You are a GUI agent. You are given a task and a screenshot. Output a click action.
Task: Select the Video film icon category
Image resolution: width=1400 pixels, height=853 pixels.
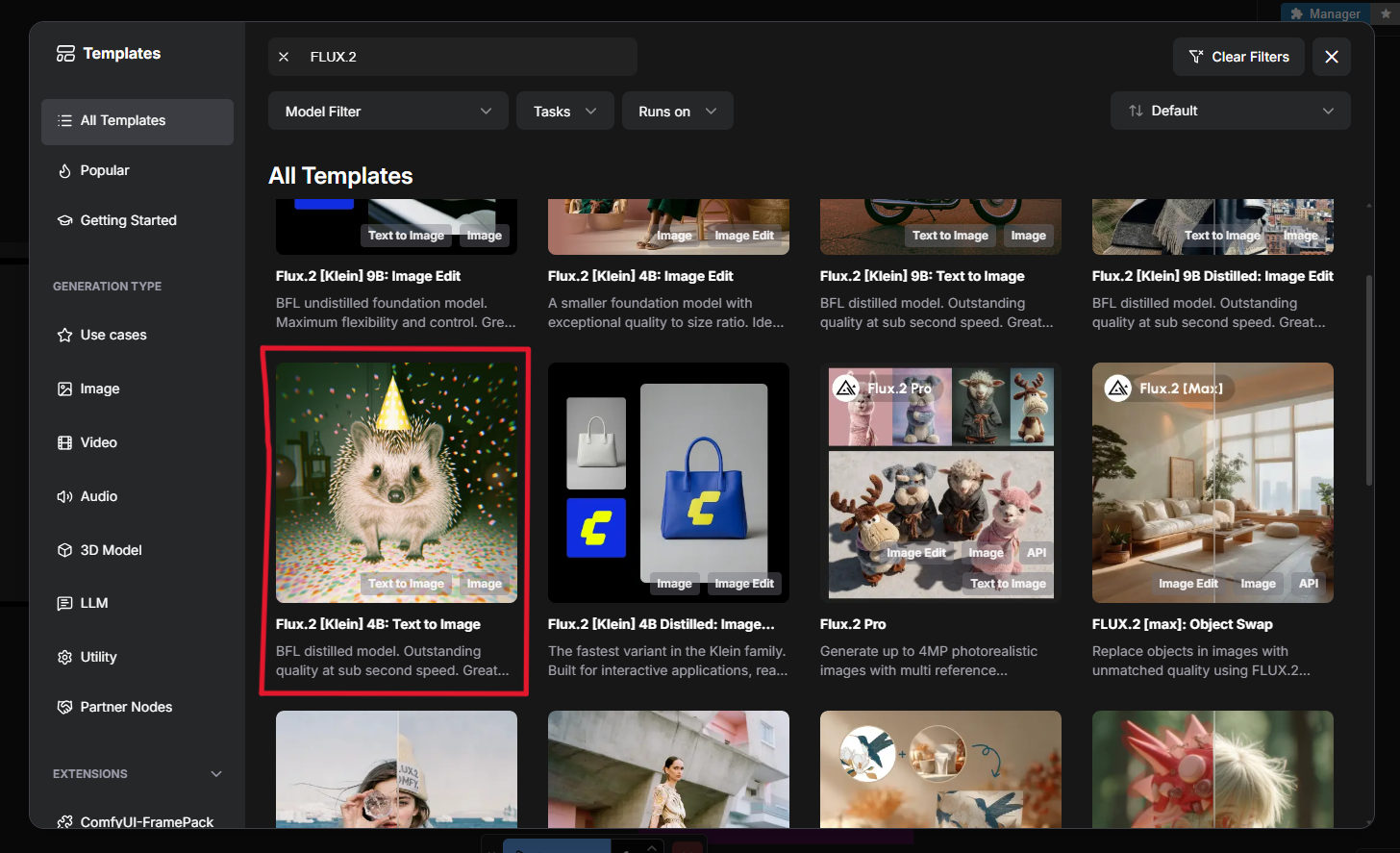(65, 442)
